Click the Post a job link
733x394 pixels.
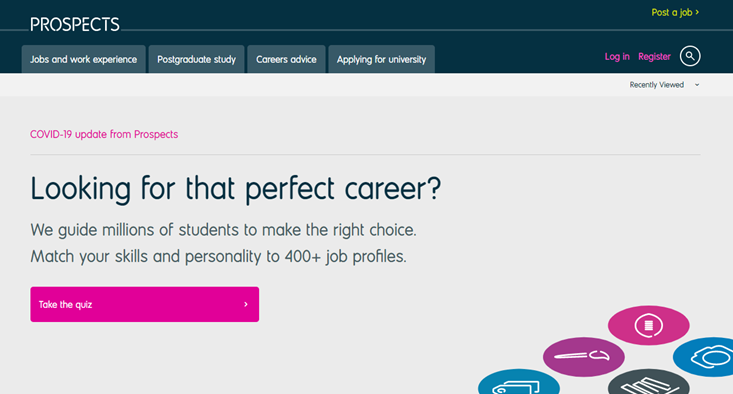675,13
